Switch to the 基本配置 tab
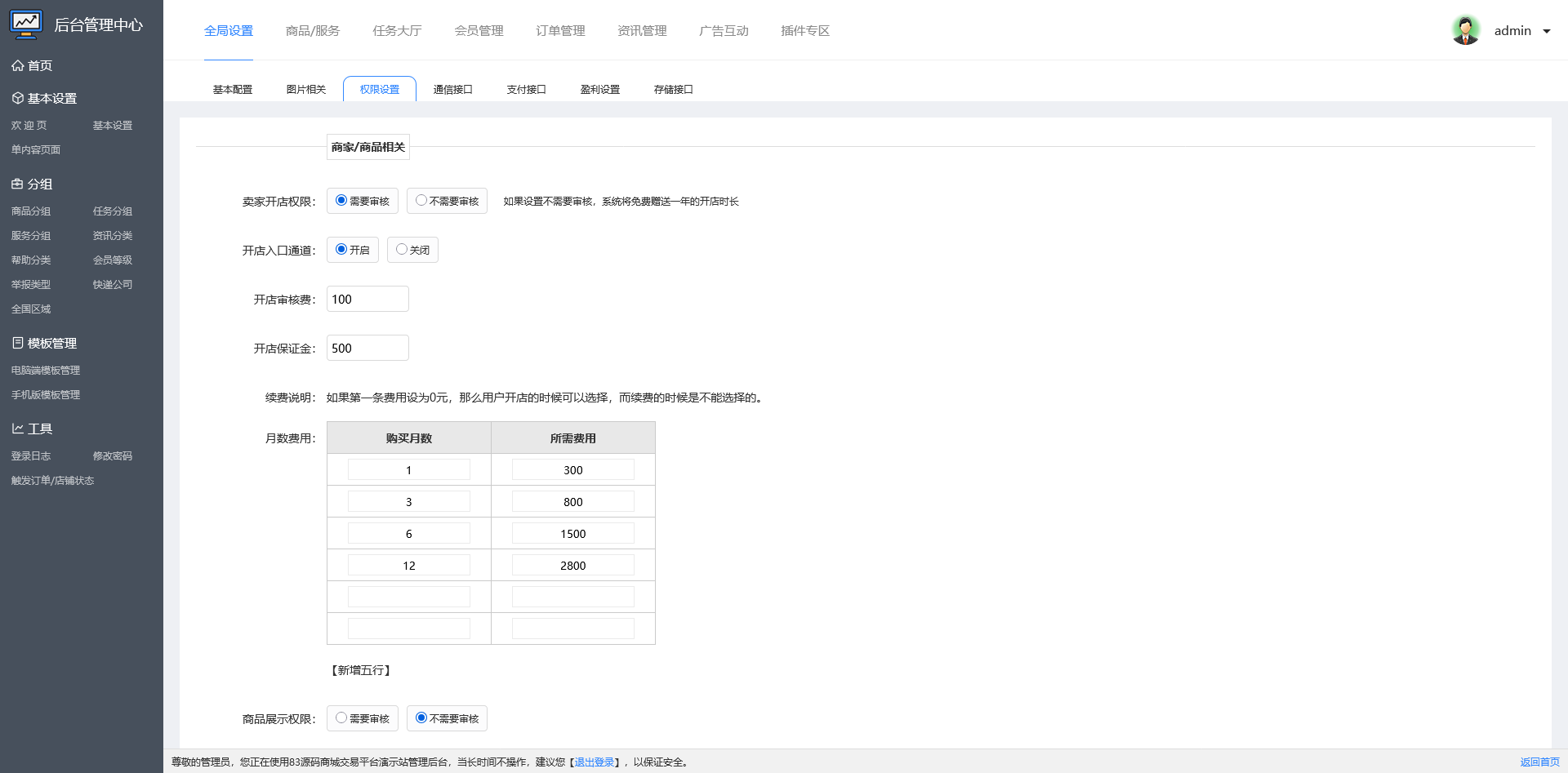Image resolution: width=1568 pixels, height=773 pixels. [233, 89]
